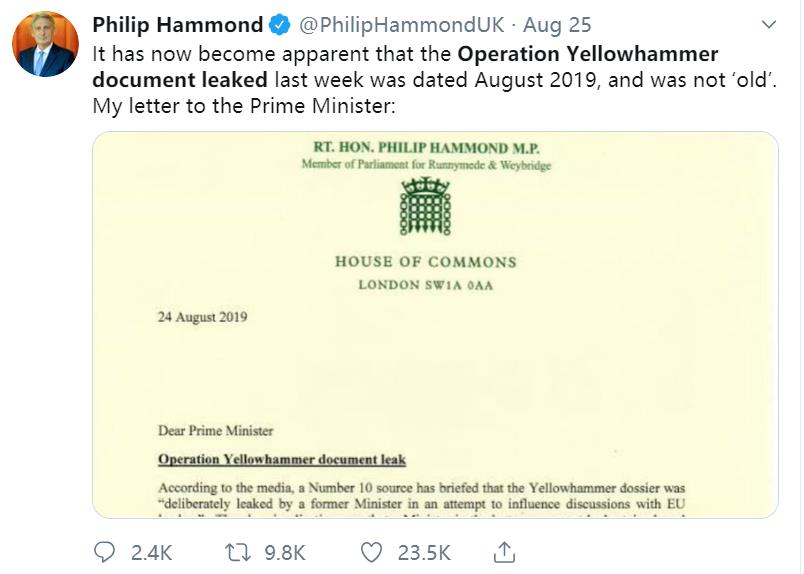Open the Philip Hammond display name

coord(178,26)
